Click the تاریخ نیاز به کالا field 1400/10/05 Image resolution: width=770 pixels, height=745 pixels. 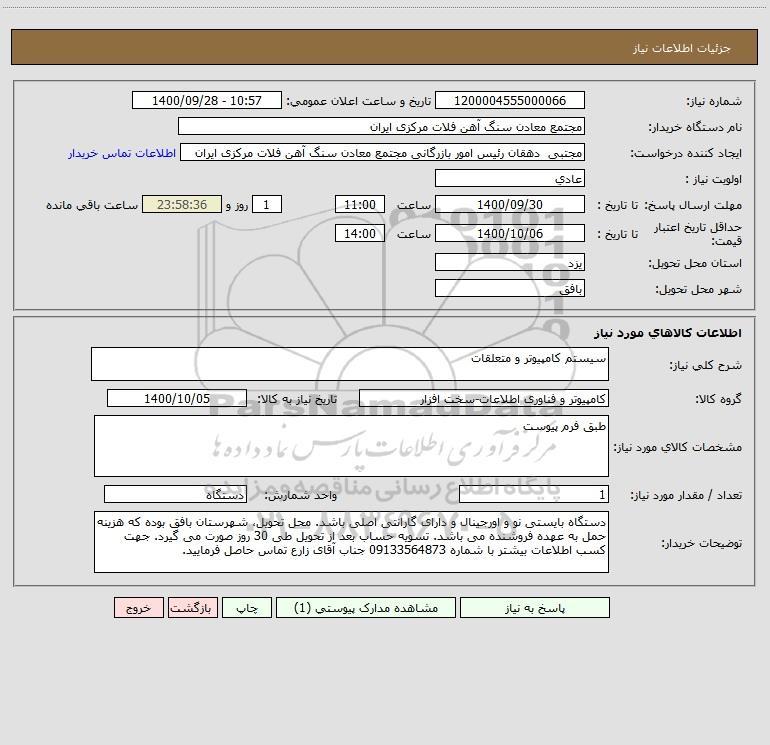tap(177, 398)
